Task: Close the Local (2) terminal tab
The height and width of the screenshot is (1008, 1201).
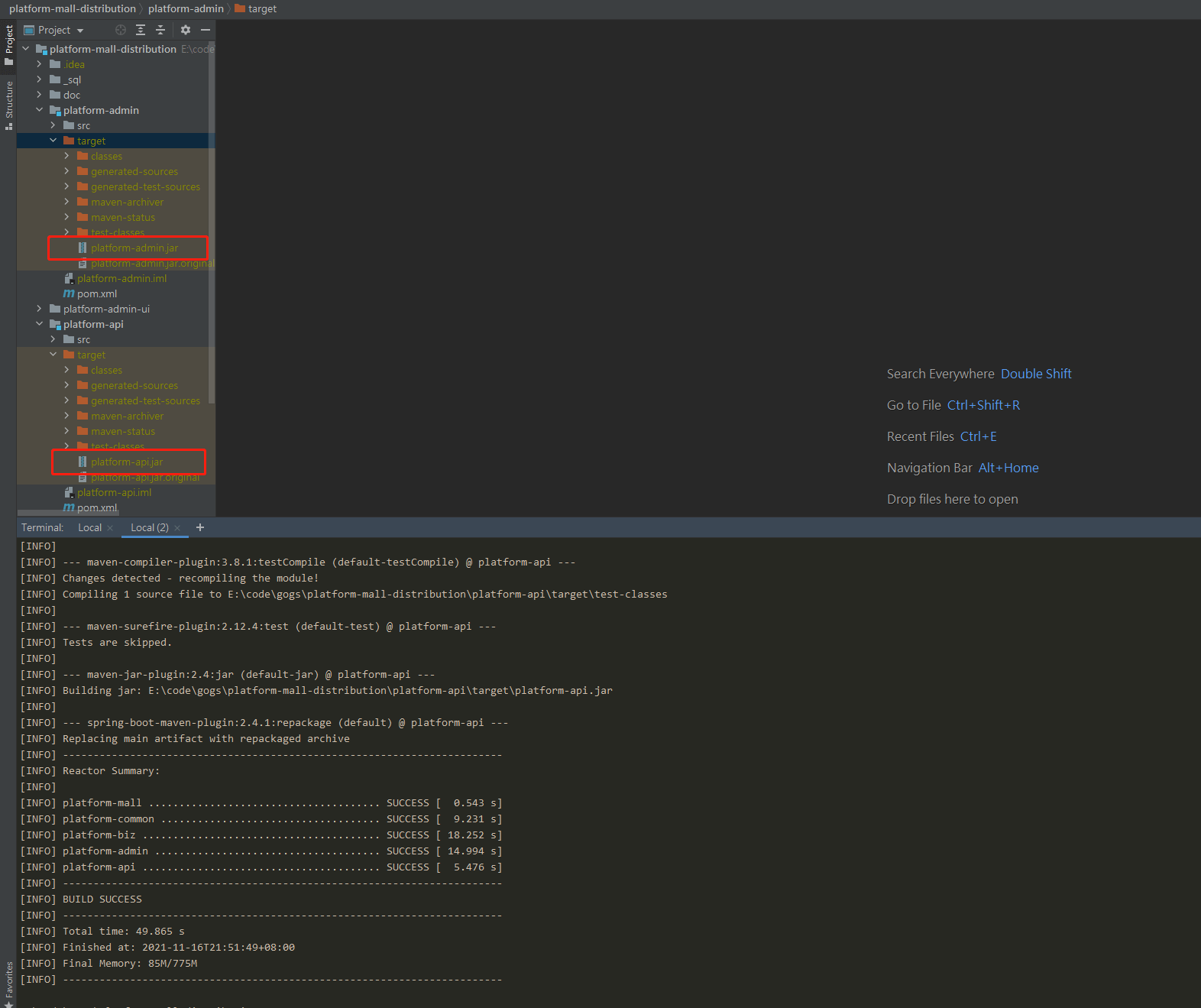Action: coord(177,528)
